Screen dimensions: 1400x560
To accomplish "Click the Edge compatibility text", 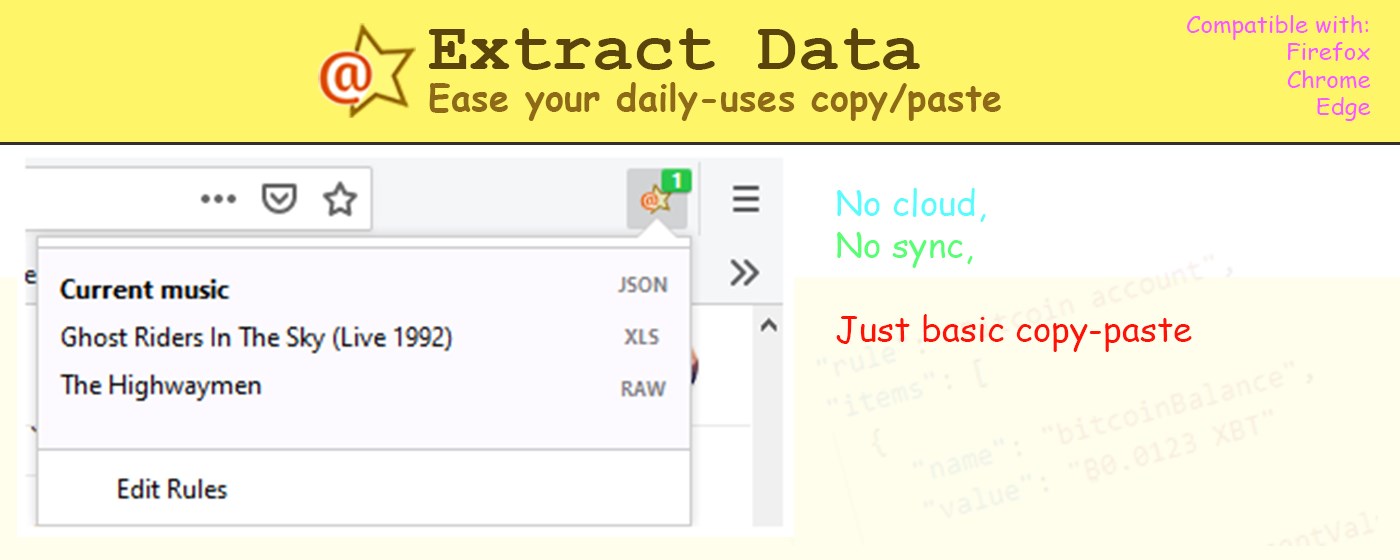I will [1343, 106].
